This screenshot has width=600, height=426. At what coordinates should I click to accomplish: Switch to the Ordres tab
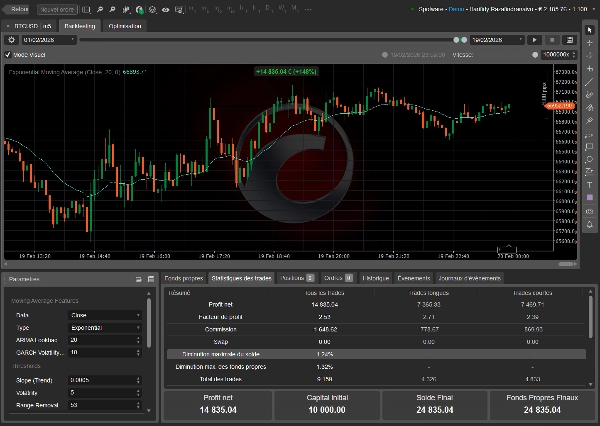[338, 278]
